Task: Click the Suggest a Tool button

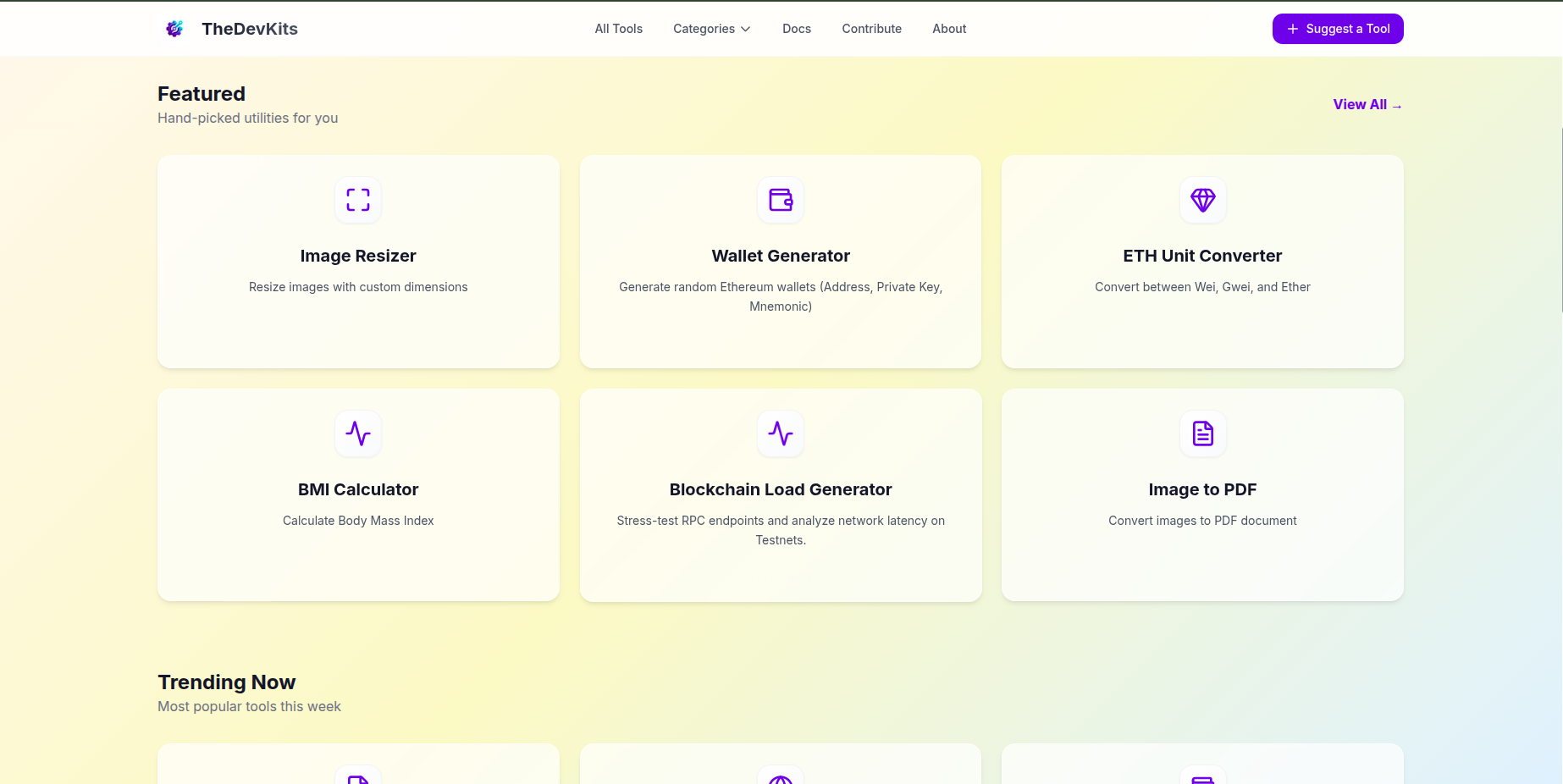Action: (1338, 29)
